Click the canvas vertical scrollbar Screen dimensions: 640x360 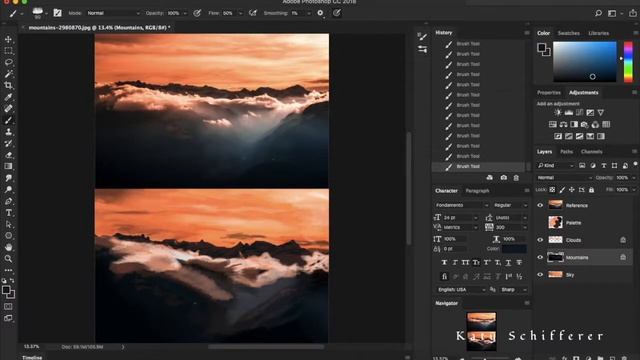[408, 188]
